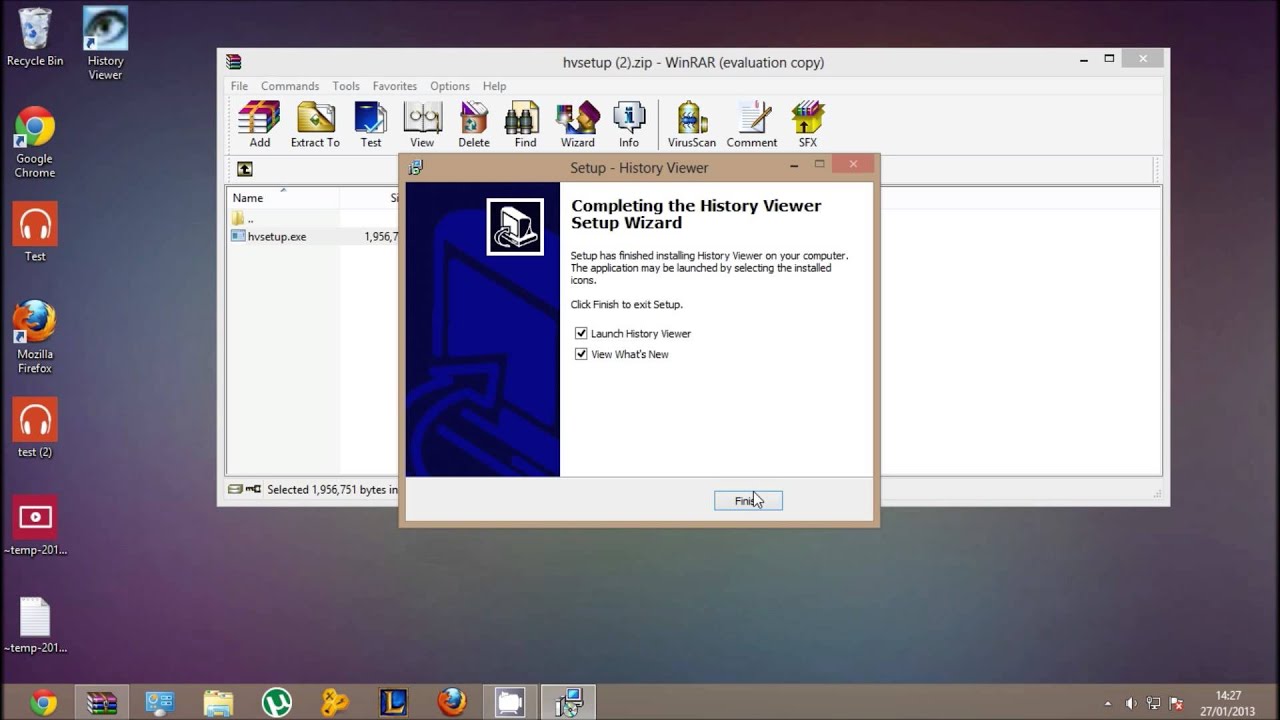Open the Commands menu in WinRAR

pos(290,86)
